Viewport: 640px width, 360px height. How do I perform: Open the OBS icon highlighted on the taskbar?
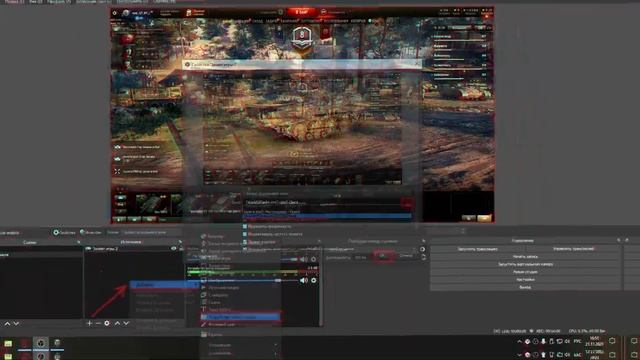40,343
